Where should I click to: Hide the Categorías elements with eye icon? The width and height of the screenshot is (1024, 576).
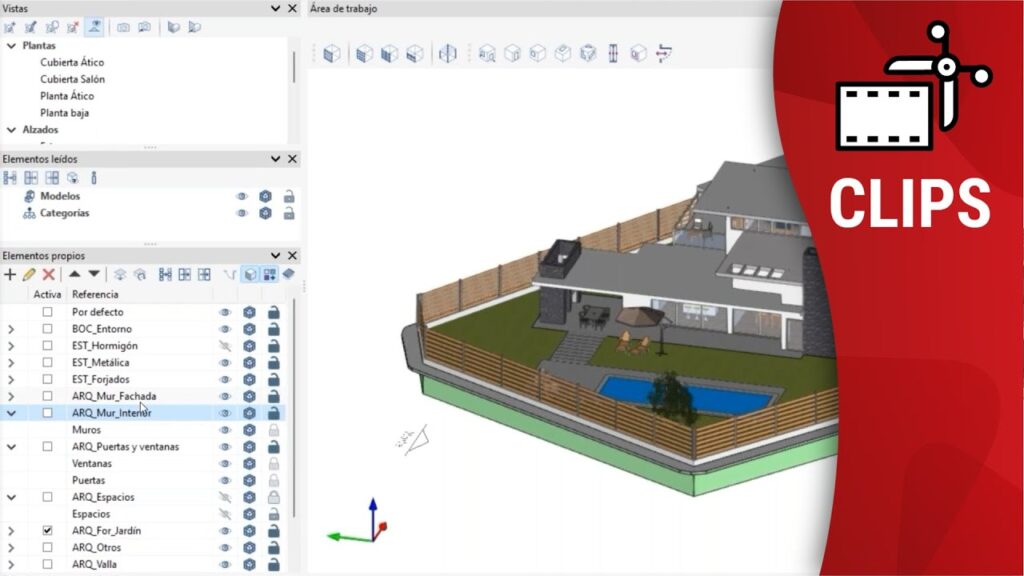pos(241,213)
